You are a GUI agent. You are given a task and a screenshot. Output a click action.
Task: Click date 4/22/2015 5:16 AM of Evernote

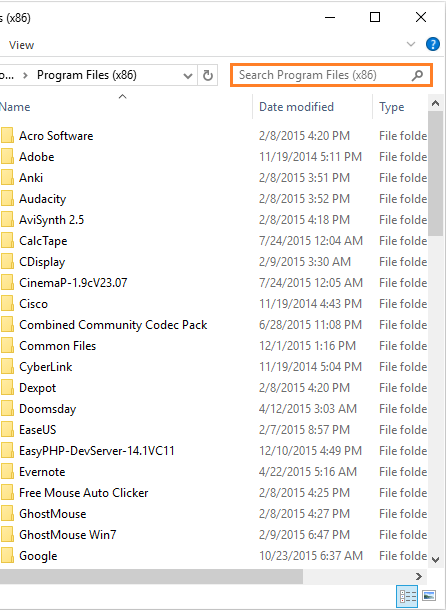308,472
